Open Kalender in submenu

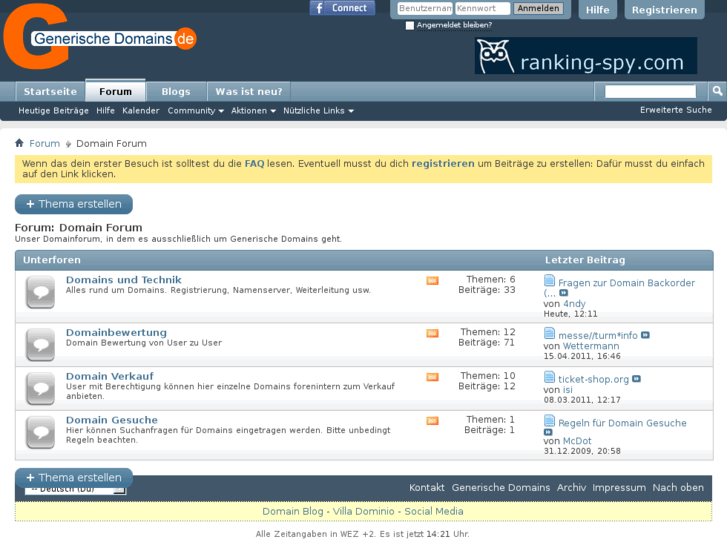click(140, 110)
